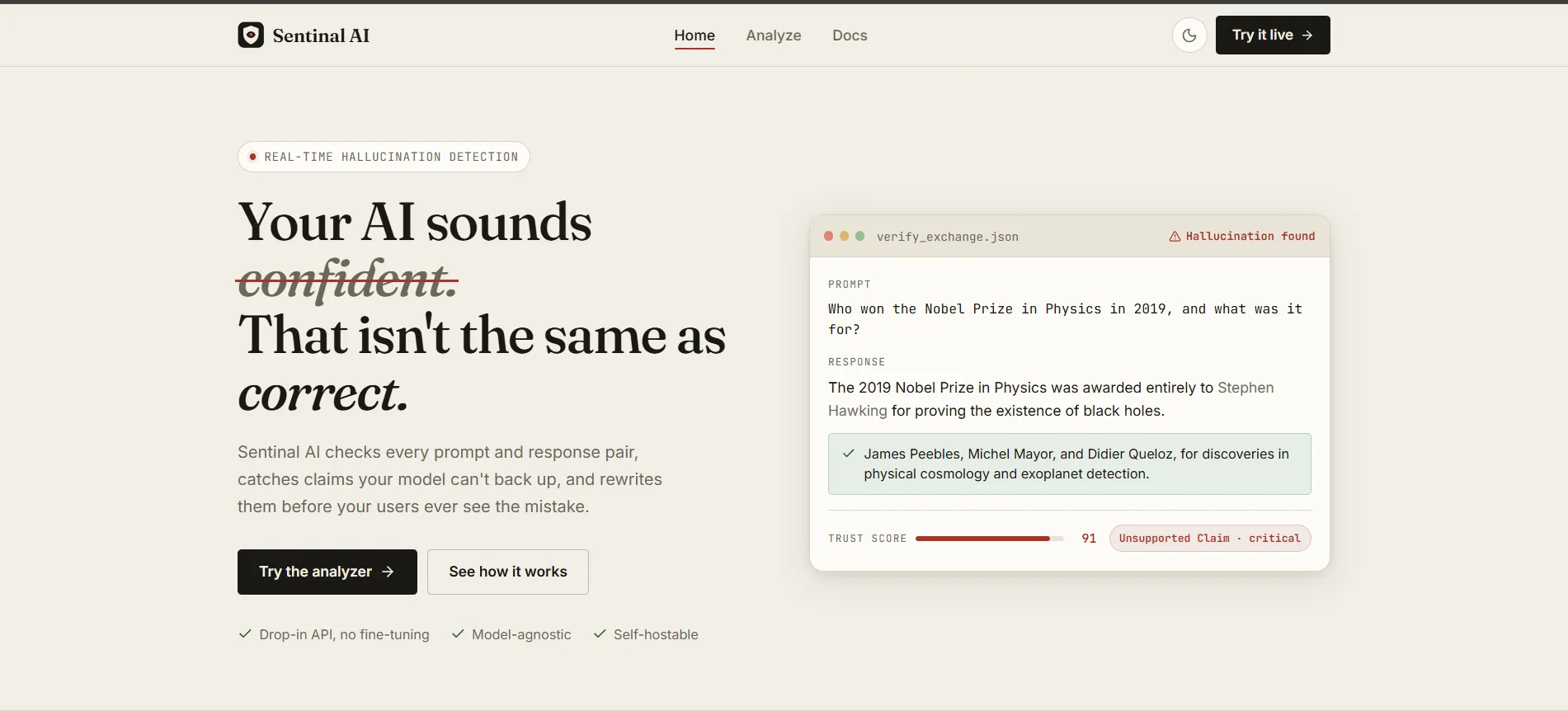
Task: Click the Drop-in API, no fine-tuning text
Action: 344,634
